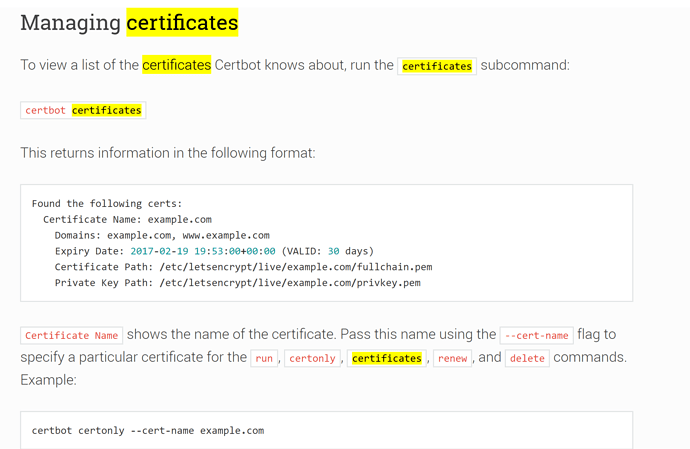Click the 'certbot certificates' command snippet
Screen dimensions: 690x449
(x=83, y=110)
